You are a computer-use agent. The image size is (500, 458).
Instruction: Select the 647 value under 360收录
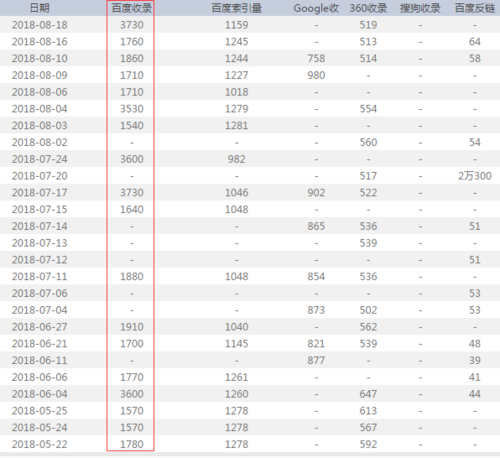tap(368, 394)
